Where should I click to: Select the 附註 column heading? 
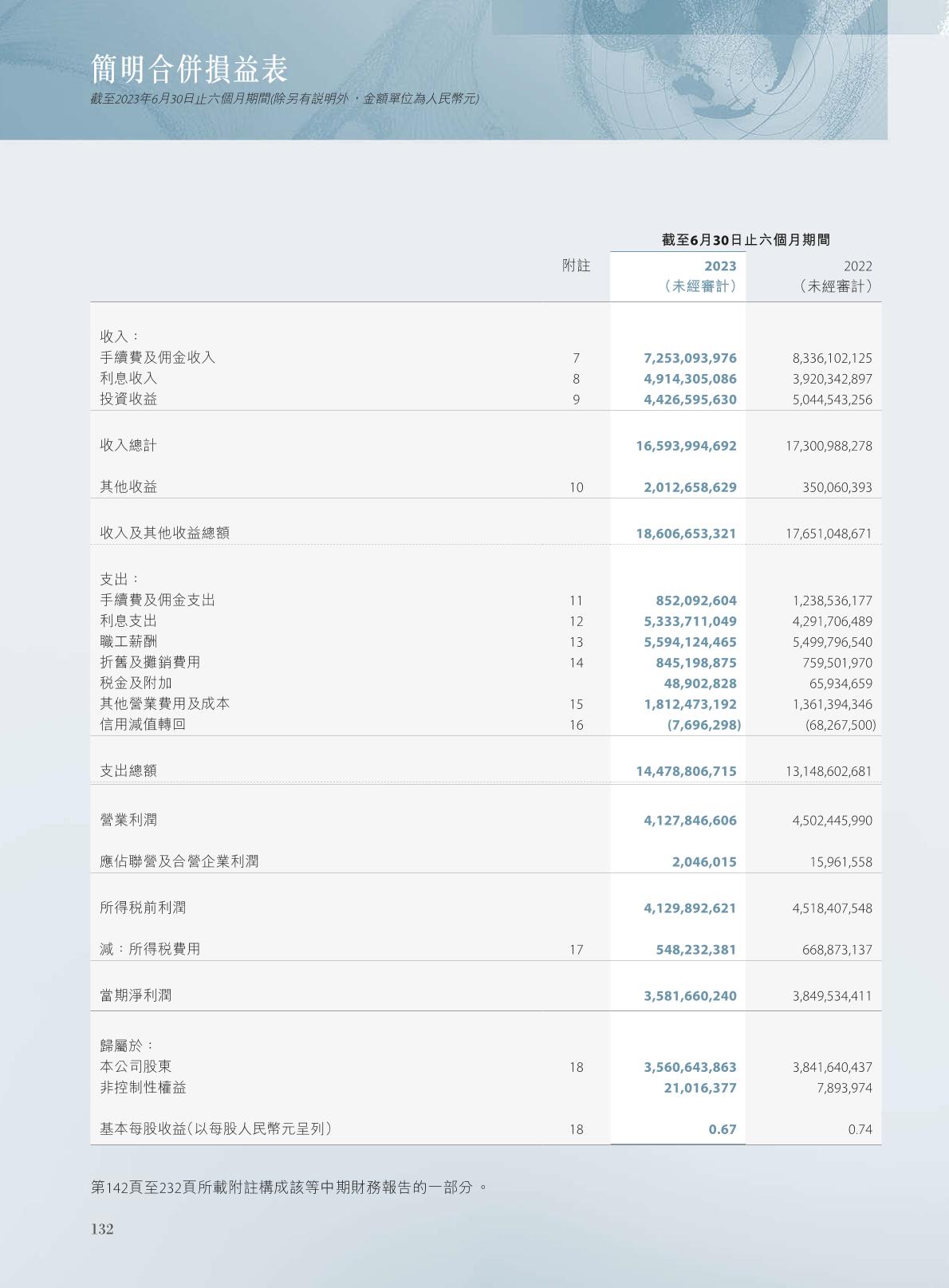[x=576, y=266]
